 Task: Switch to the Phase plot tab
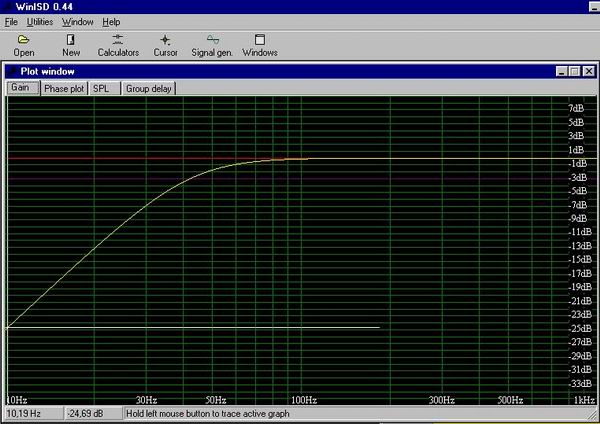coord(64,89)
